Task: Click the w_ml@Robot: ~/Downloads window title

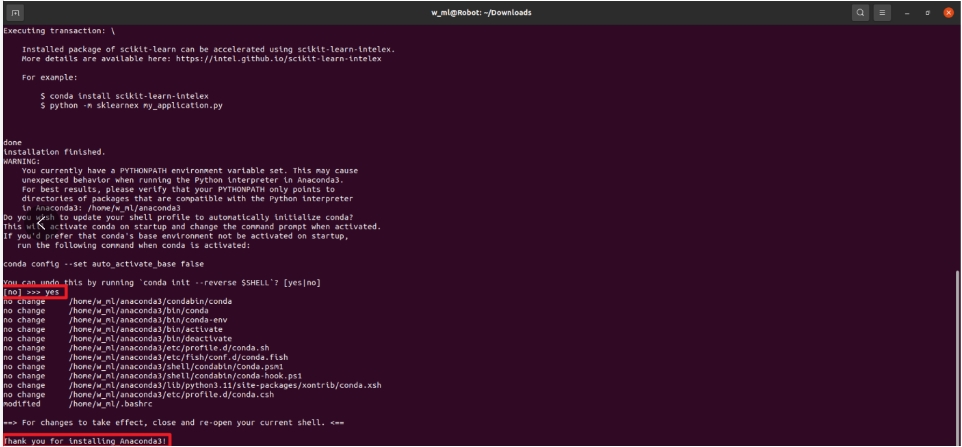Action: coord(482,12)
